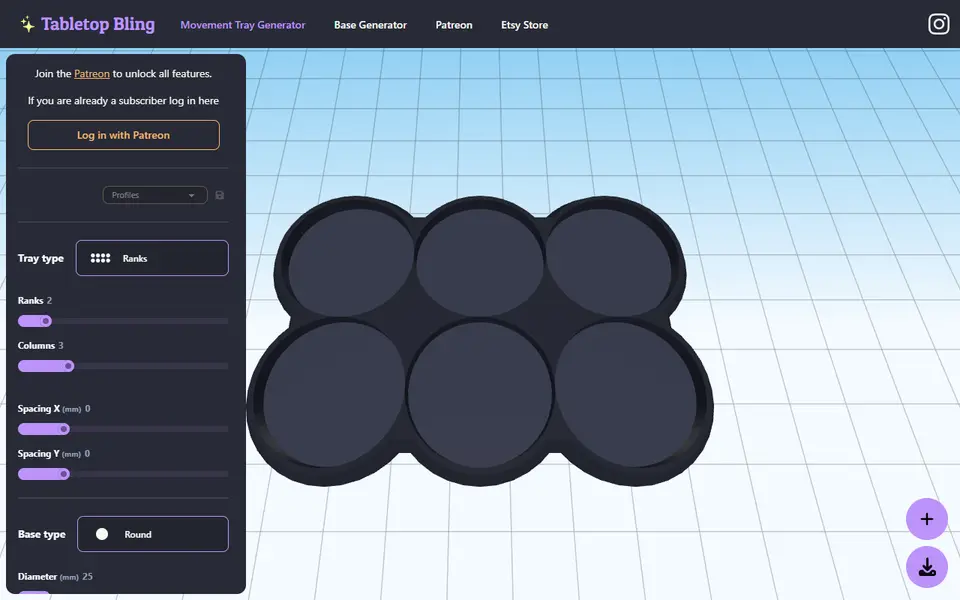The height and width of the screenshot is (600, 960).
Task: Click the Base type label
Action: pyautogui.click(x=42, y=534)
